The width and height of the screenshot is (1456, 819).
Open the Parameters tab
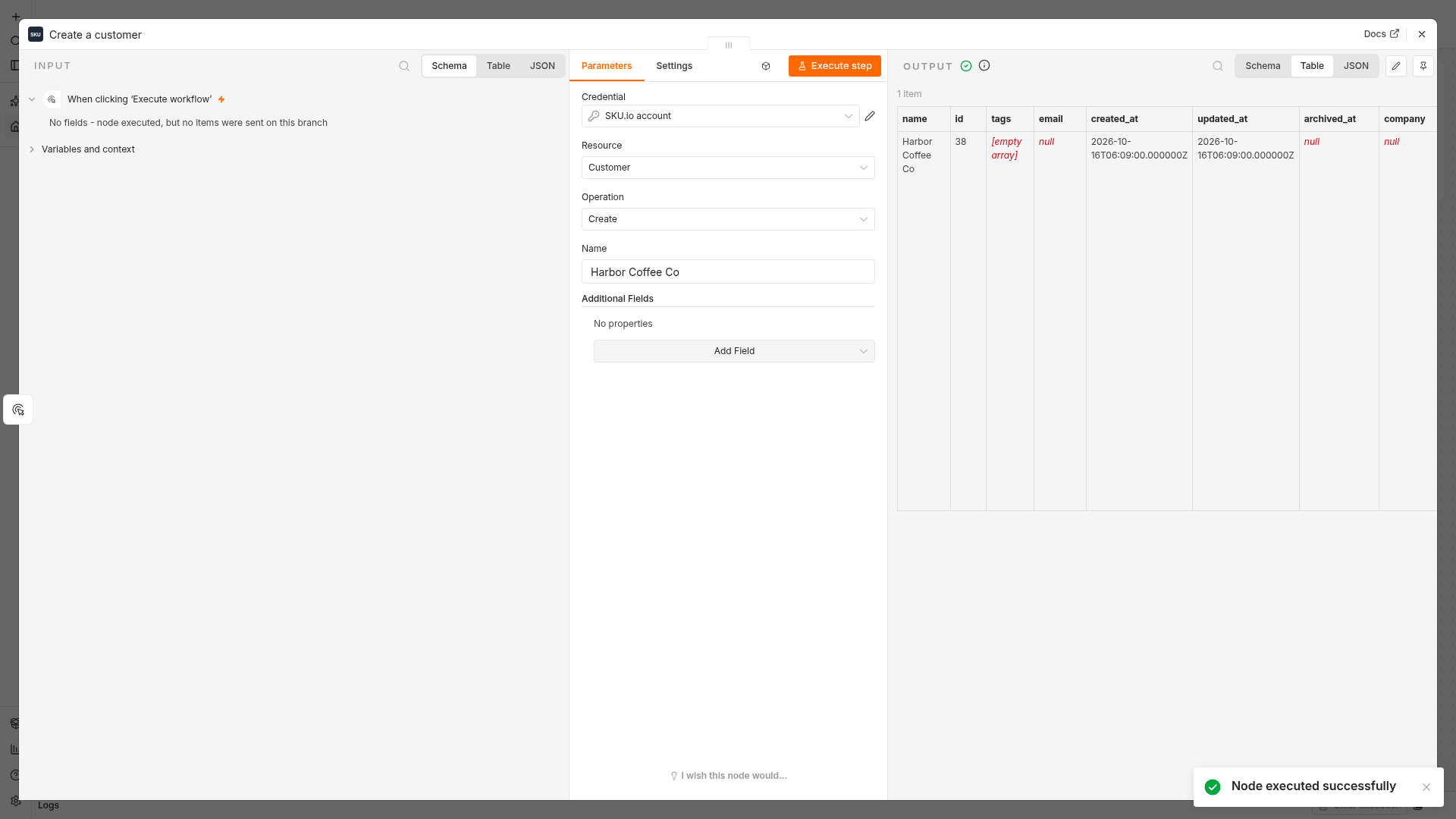[607, 66]
